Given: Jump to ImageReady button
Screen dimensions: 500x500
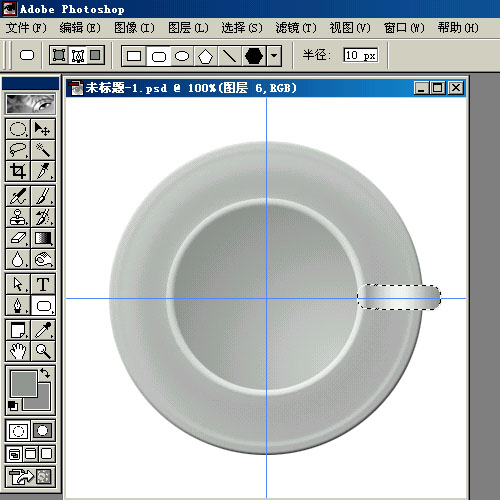Looking at the screenshot, I should click(30, 476).
